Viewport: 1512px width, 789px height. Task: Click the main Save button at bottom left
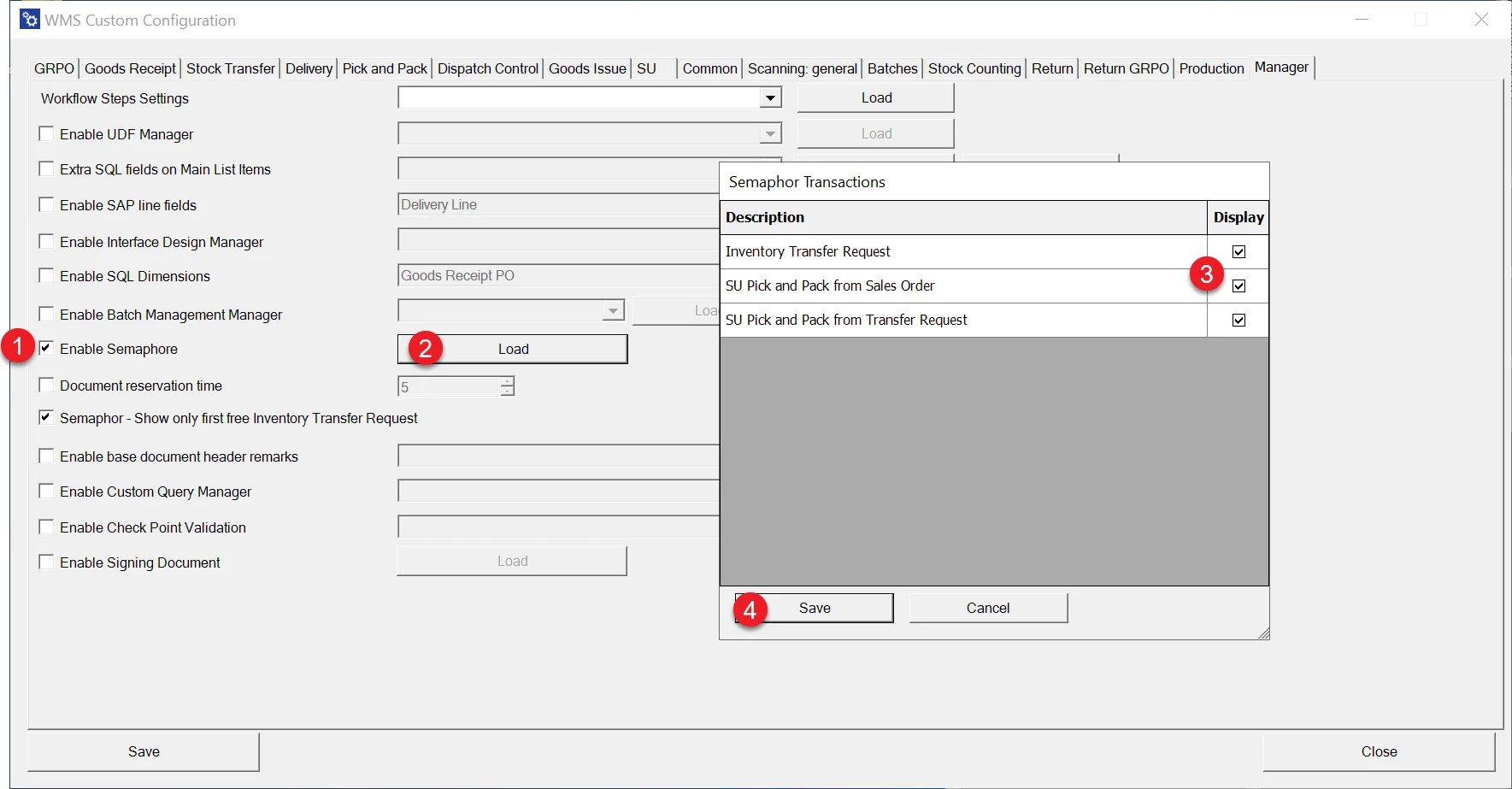[x=144, y=751]
